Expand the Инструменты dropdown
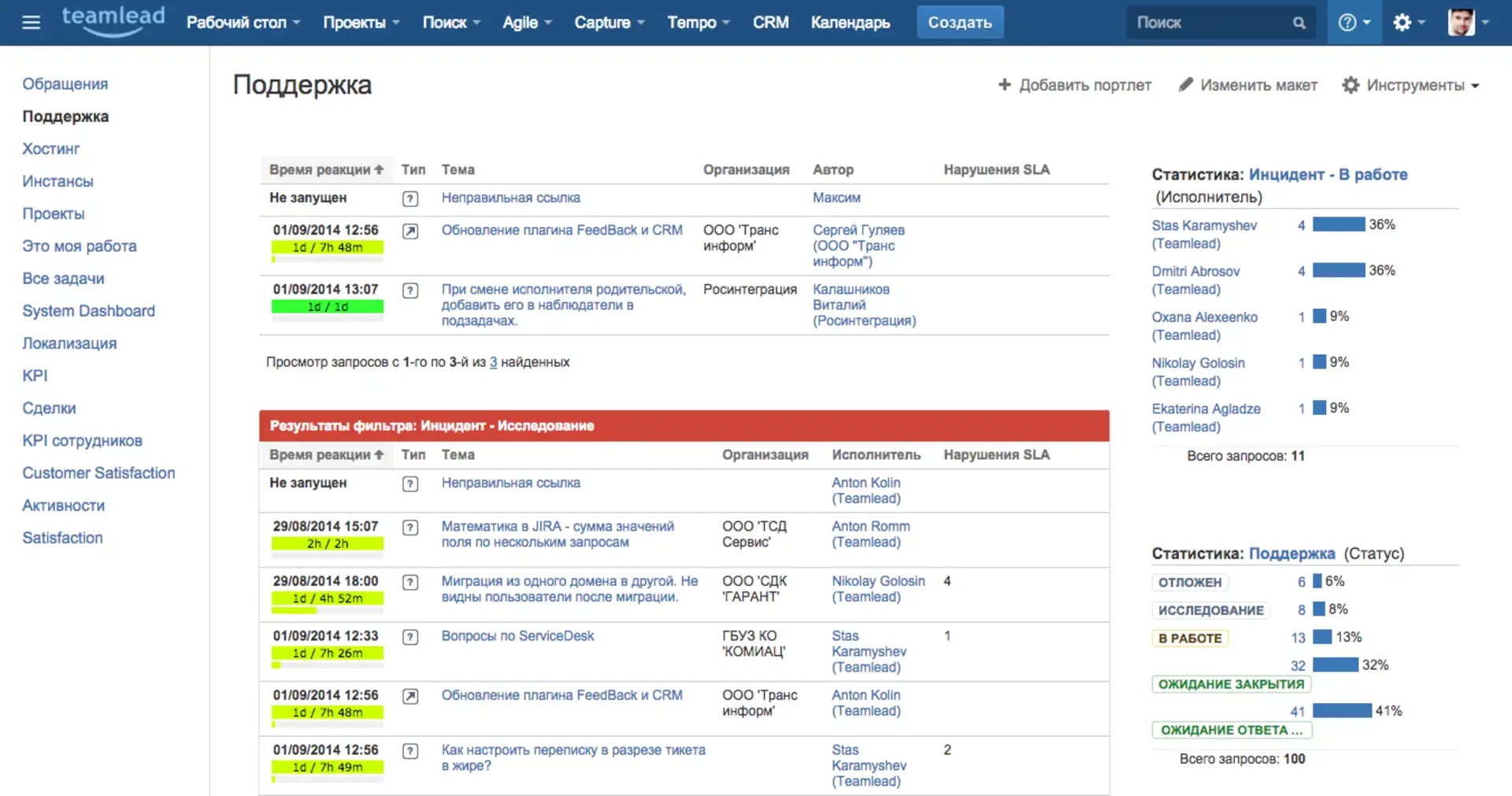Screen dimensions: 1512x796 (1415, 85)
